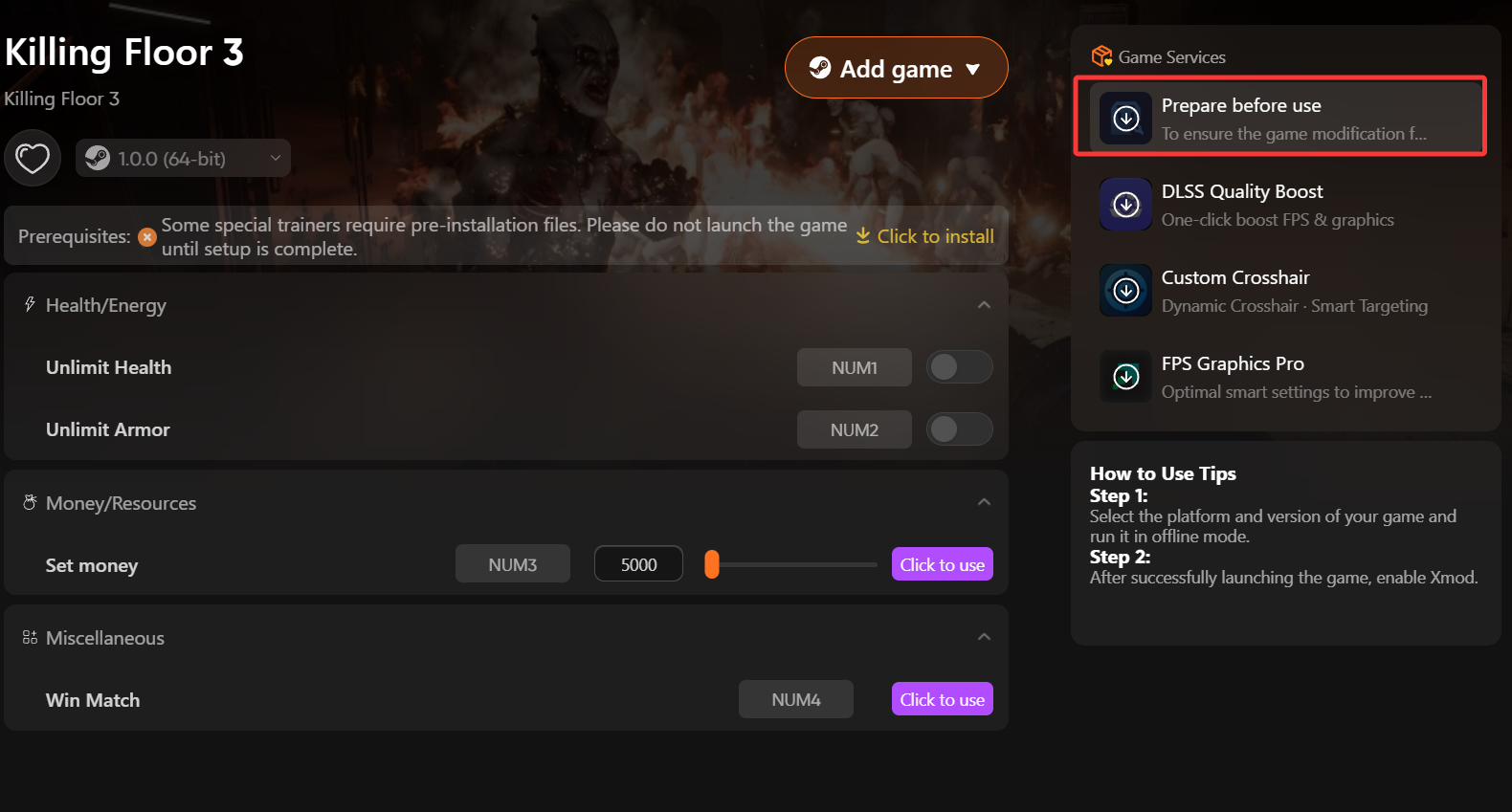Click the Money/Resources section header
The height and width of the screenshot is (812, 1512).
coord(506,502)
